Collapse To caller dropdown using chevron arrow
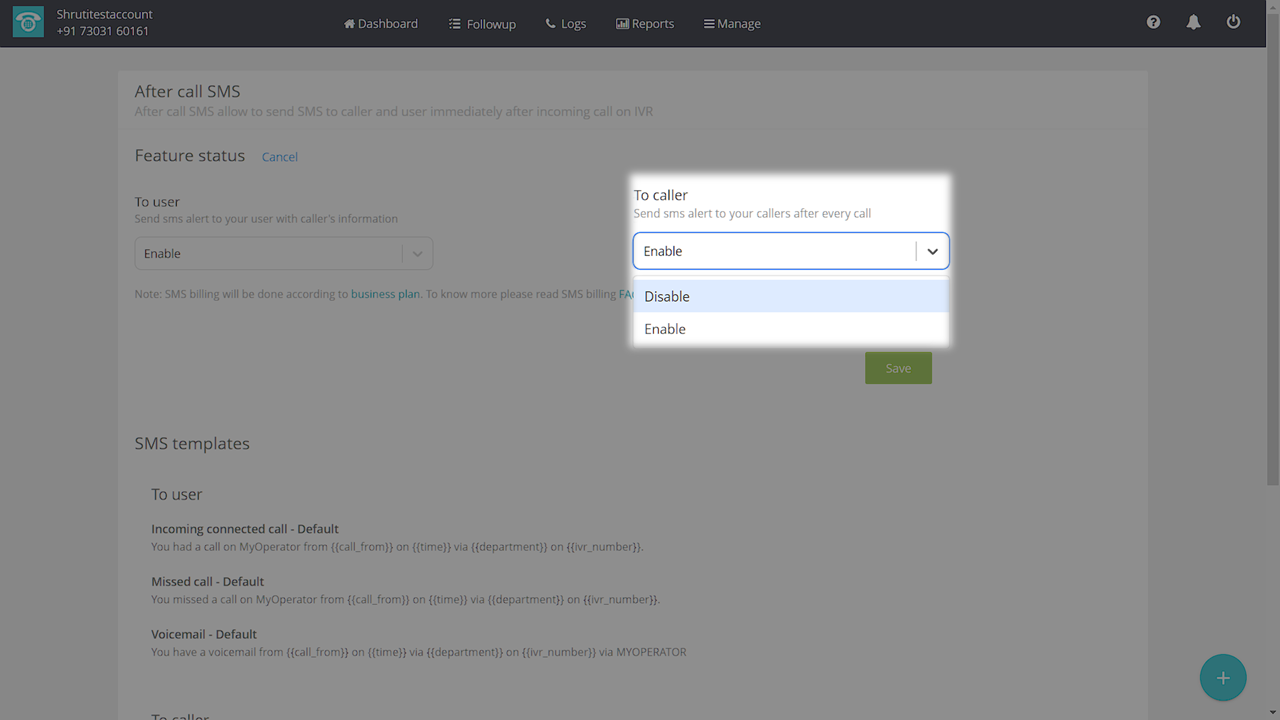This screenshot has width=1280, height=720. pyautogui.click(x=932, y=252)
